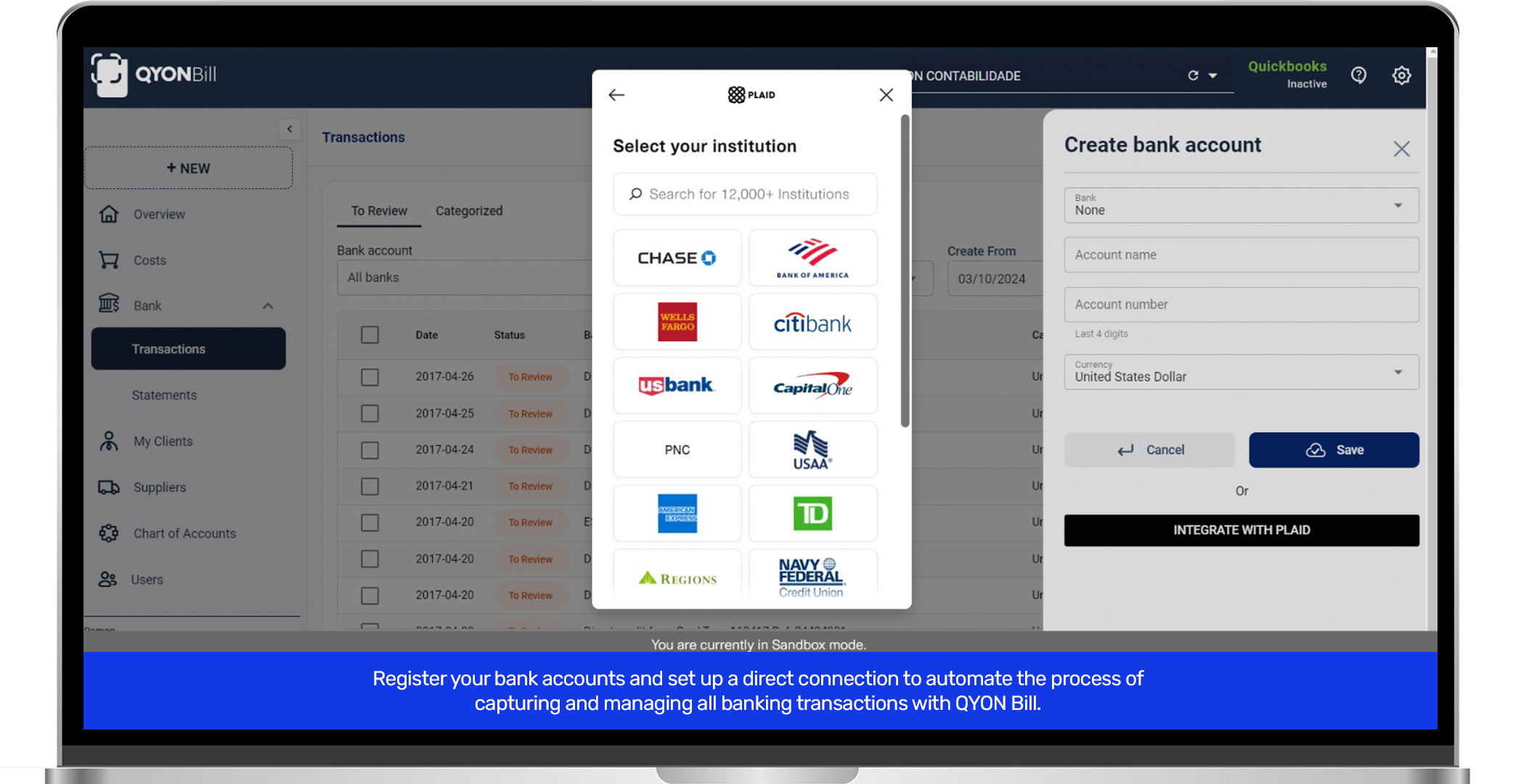Select the TD bank logo

[812, 513]
